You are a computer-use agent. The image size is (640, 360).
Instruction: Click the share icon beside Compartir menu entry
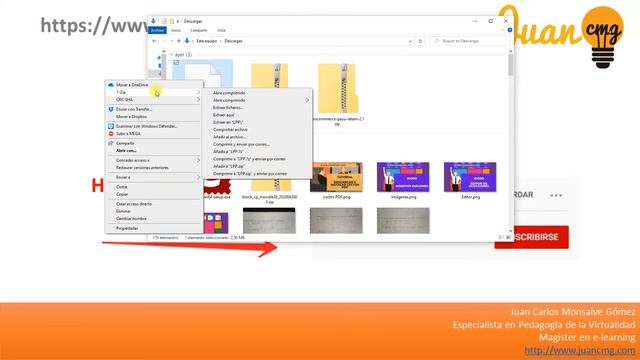point(111,144)
